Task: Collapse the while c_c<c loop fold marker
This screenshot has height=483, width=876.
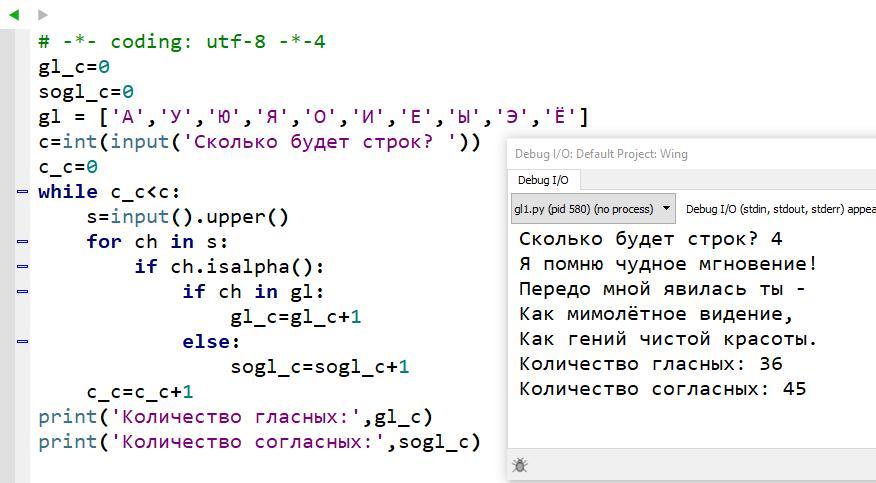Action: (x=22, y=192)
